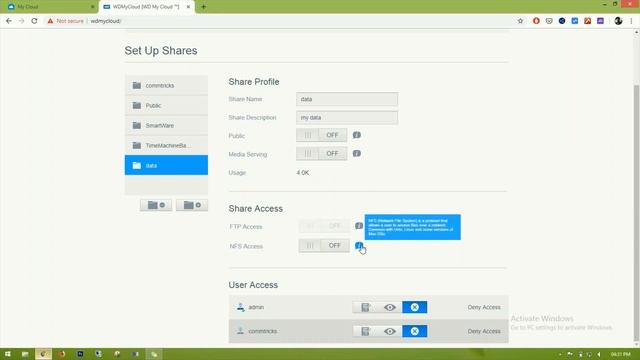640x360 pixels.
Task: Reload the current page
Action: click(x=34, y=21)
